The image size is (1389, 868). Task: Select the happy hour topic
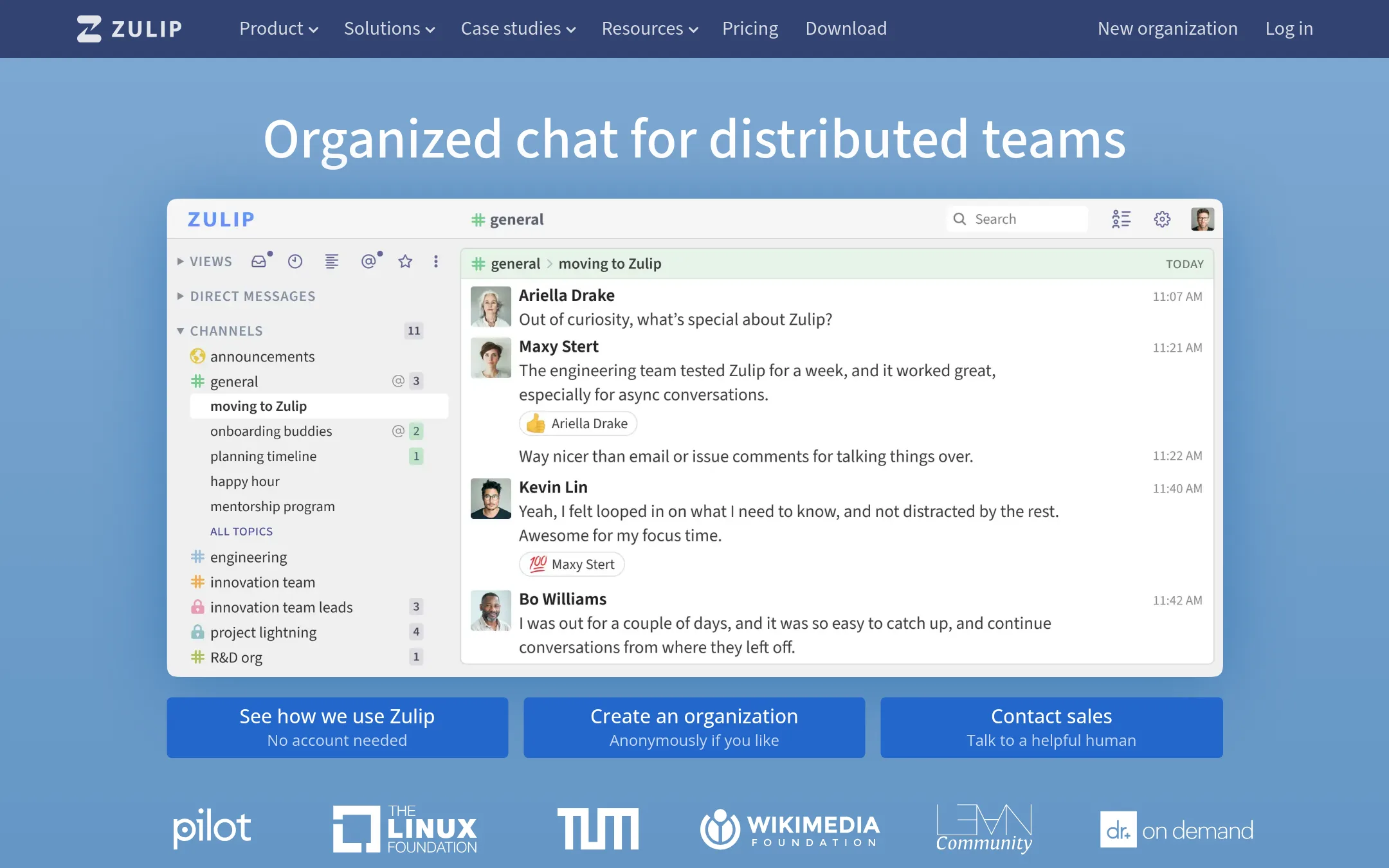coord(244,482)
